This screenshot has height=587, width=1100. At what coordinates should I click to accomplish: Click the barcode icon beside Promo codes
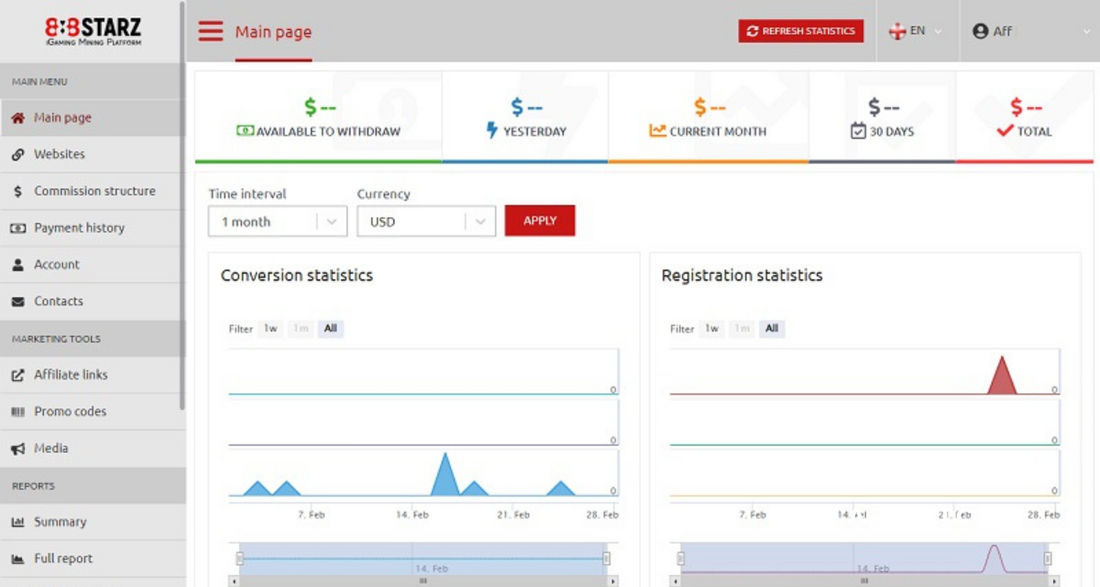[x=18, y=412]
